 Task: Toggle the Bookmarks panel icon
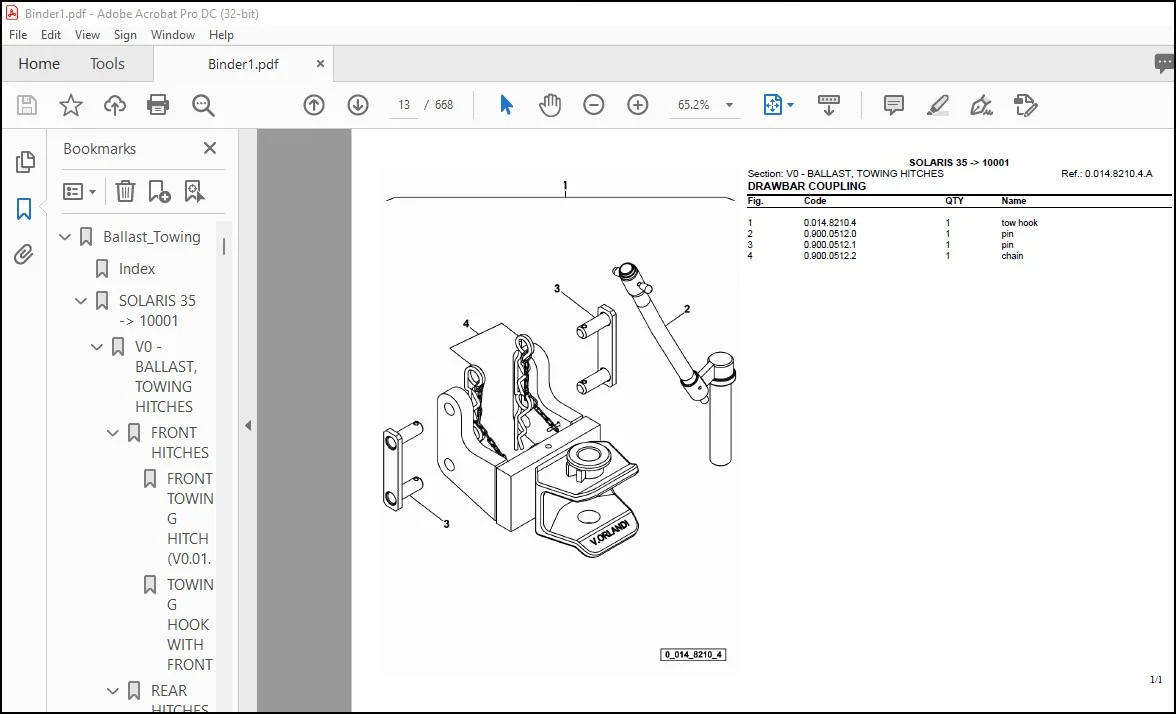[x=24, y=208]
